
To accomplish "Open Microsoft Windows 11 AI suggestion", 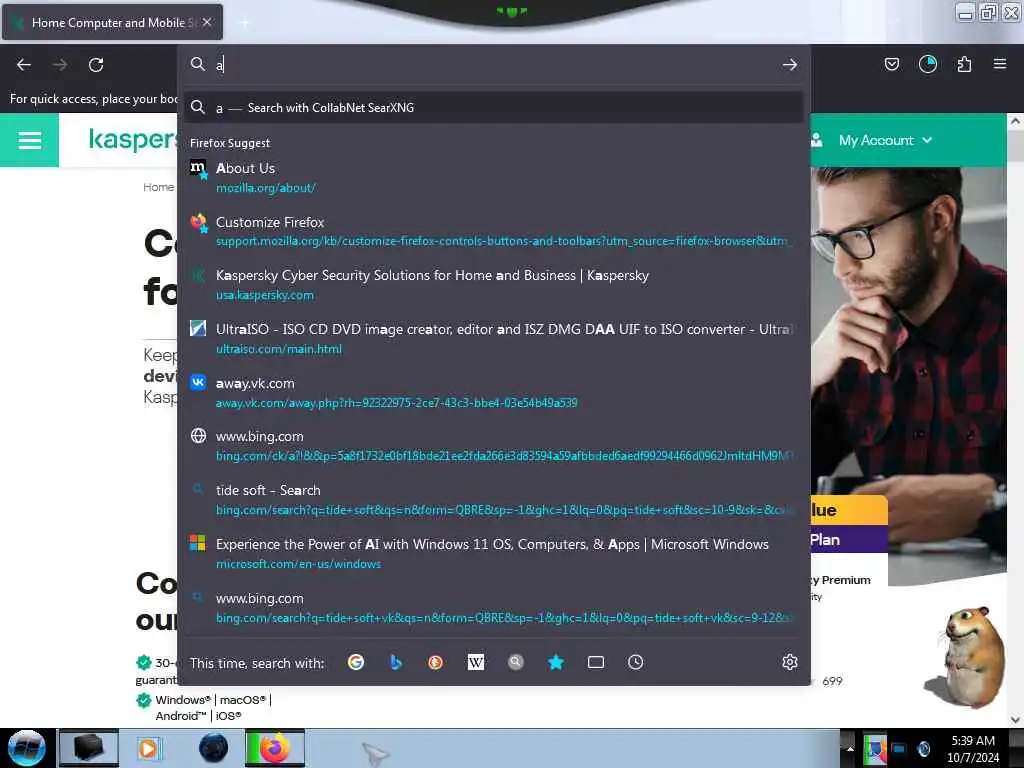I will pyautogui.click(x=494, y=554).
